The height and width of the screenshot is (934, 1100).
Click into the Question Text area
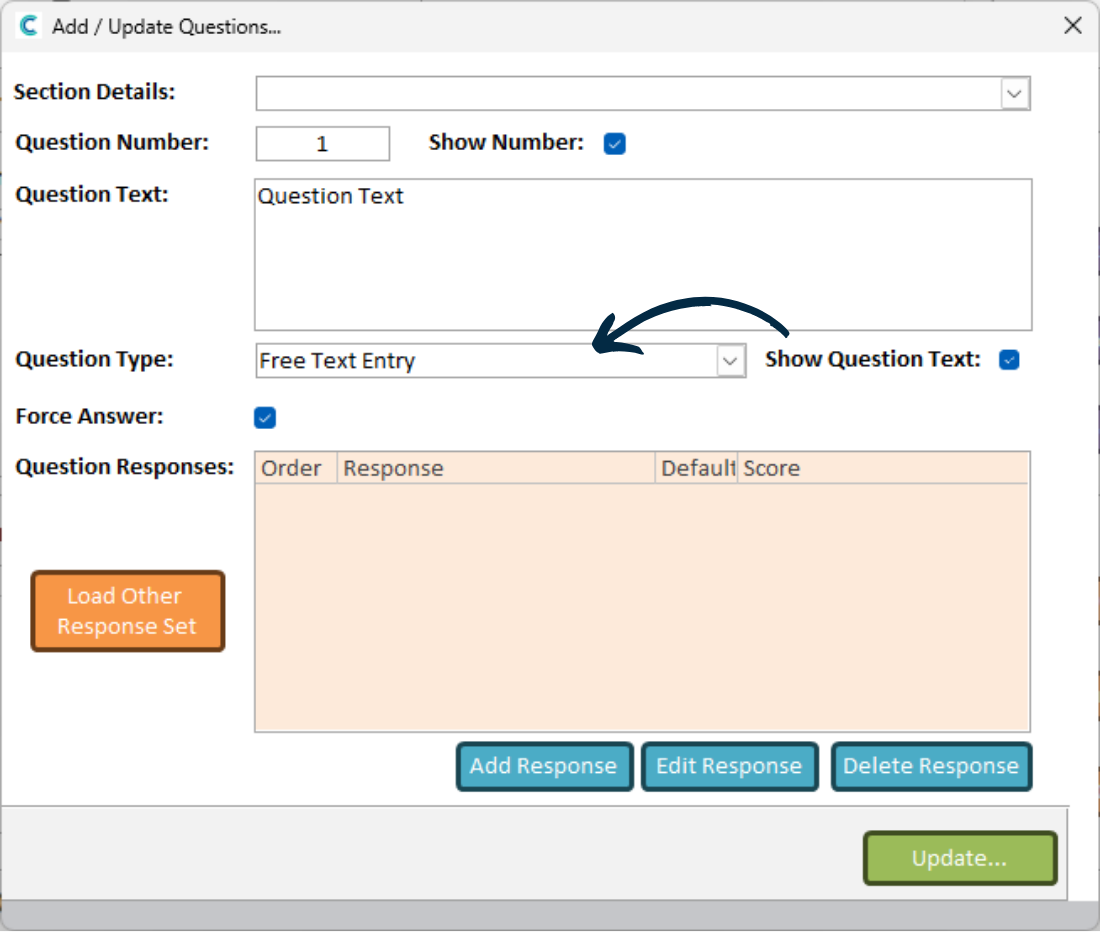coord(643,255)
